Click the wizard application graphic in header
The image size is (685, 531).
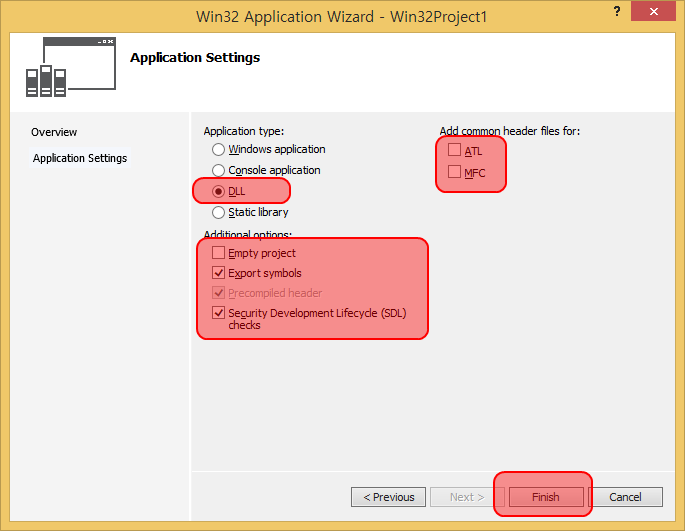(65, 68)
